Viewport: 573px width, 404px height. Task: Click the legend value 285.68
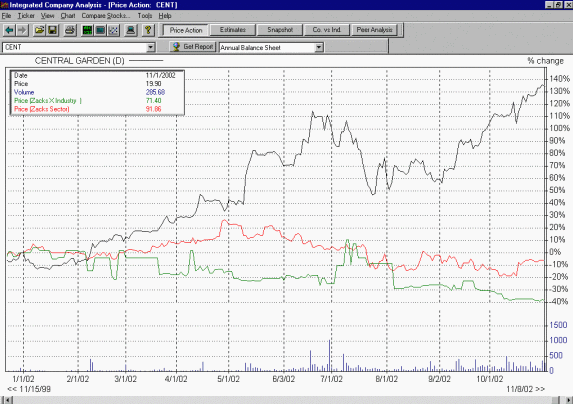coord(155,92)
